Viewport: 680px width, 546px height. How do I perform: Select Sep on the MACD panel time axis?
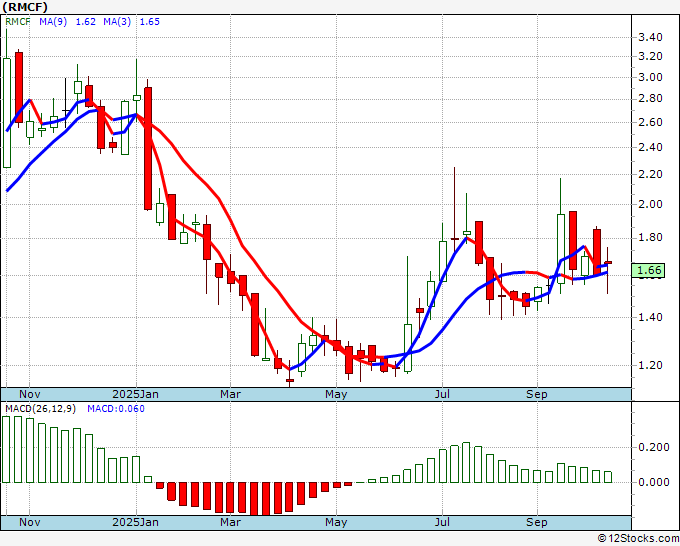click(x=537, y=522)
